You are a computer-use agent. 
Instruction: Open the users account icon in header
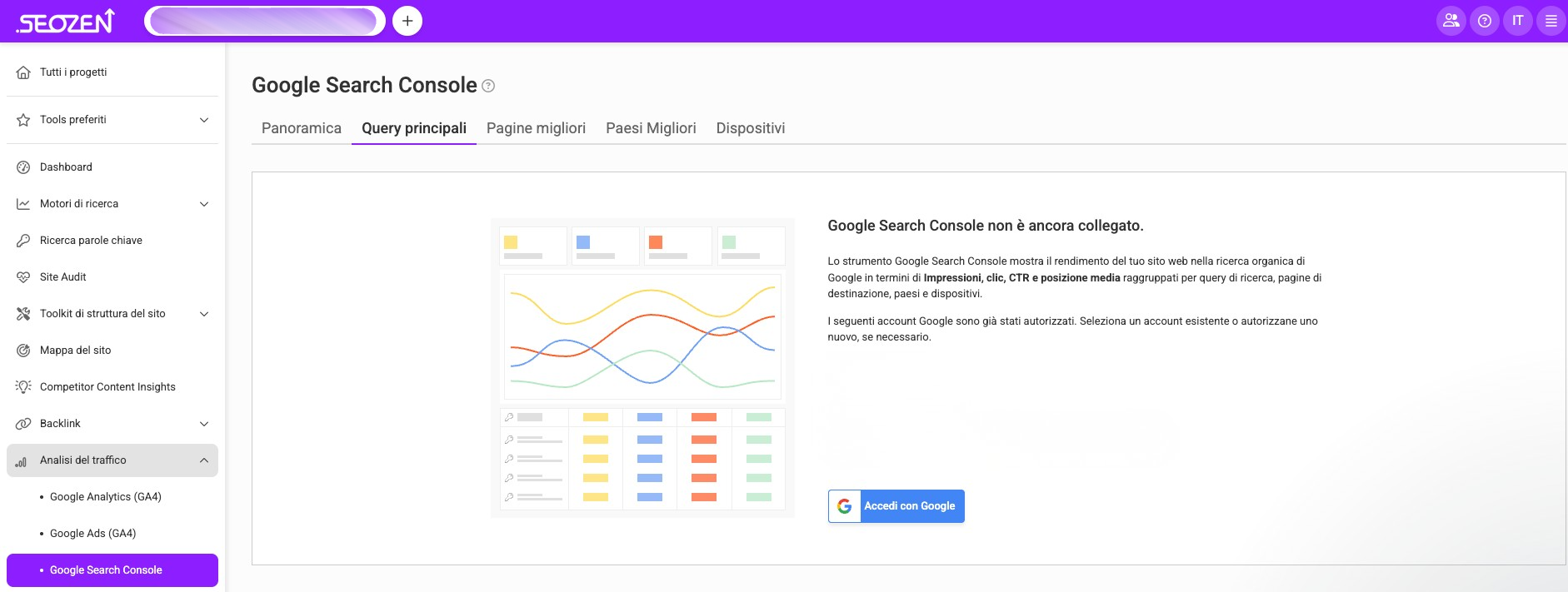1451,21
